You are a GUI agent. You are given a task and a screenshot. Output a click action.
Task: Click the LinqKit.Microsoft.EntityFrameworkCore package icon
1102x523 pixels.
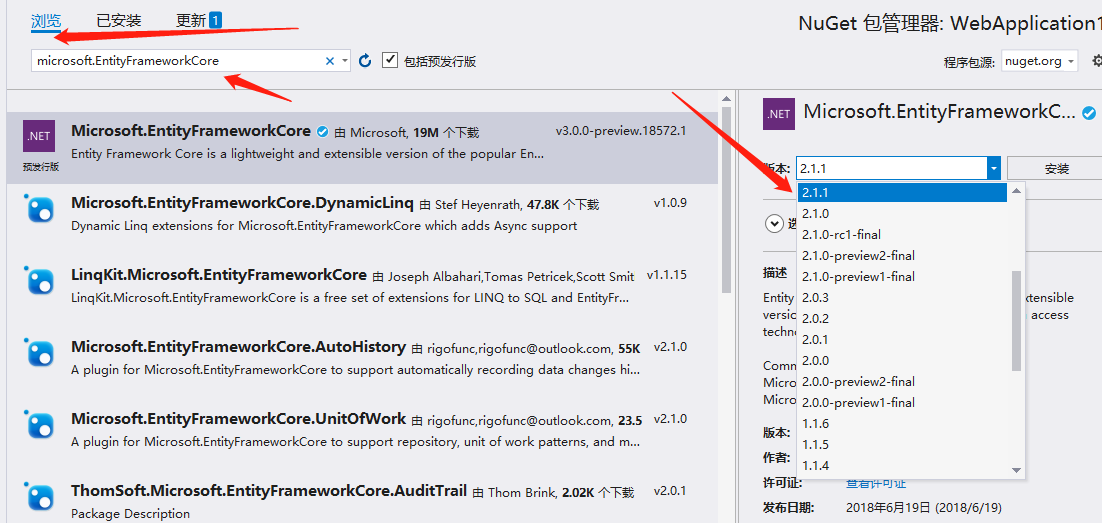pos(40,281)
